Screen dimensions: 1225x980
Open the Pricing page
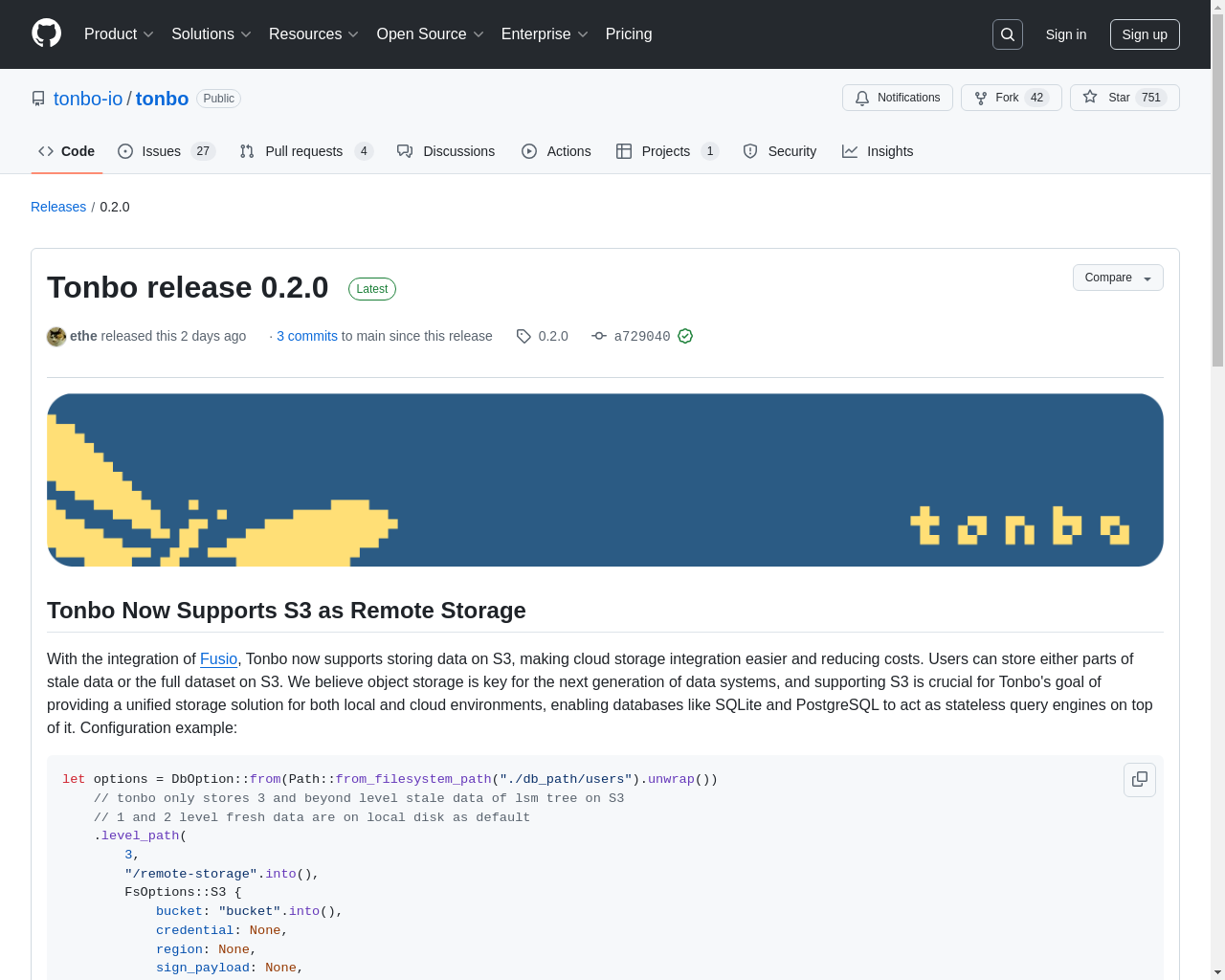(x=629, y=34)
